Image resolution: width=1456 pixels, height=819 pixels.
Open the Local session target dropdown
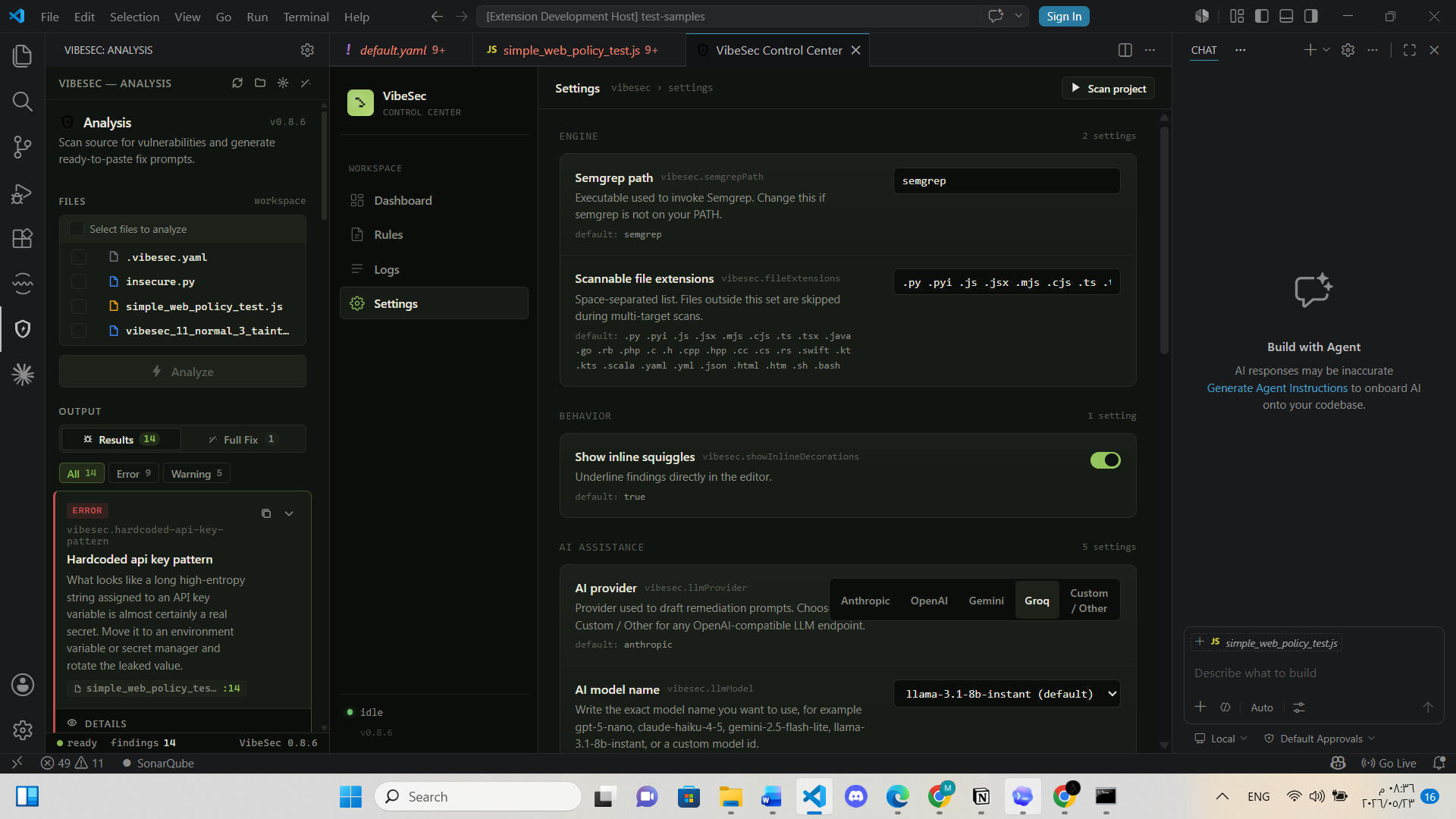point(1221,739)
